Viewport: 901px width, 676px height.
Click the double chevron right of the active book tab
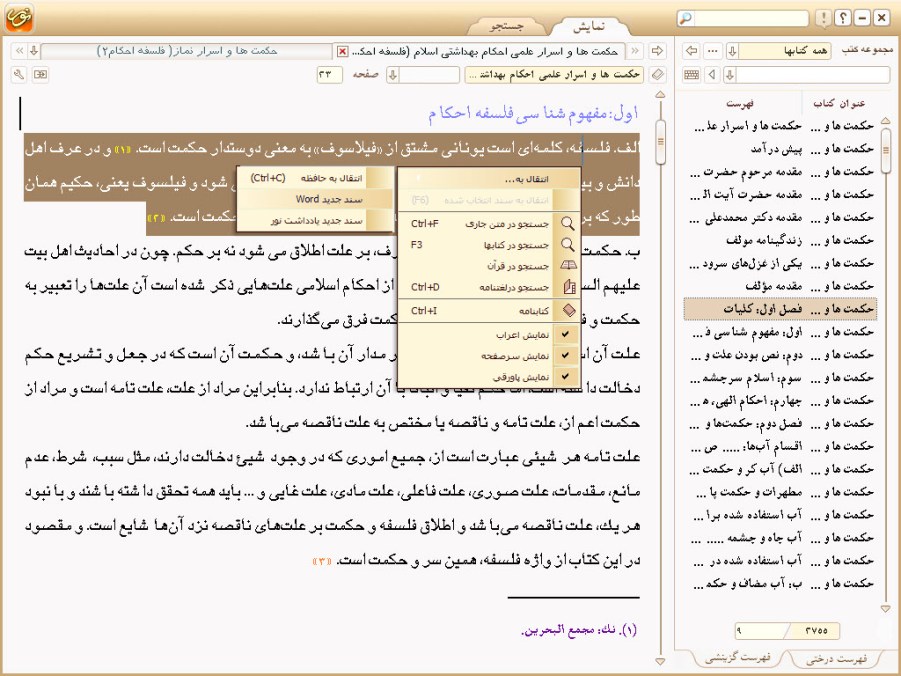click(x=635, y=51)
